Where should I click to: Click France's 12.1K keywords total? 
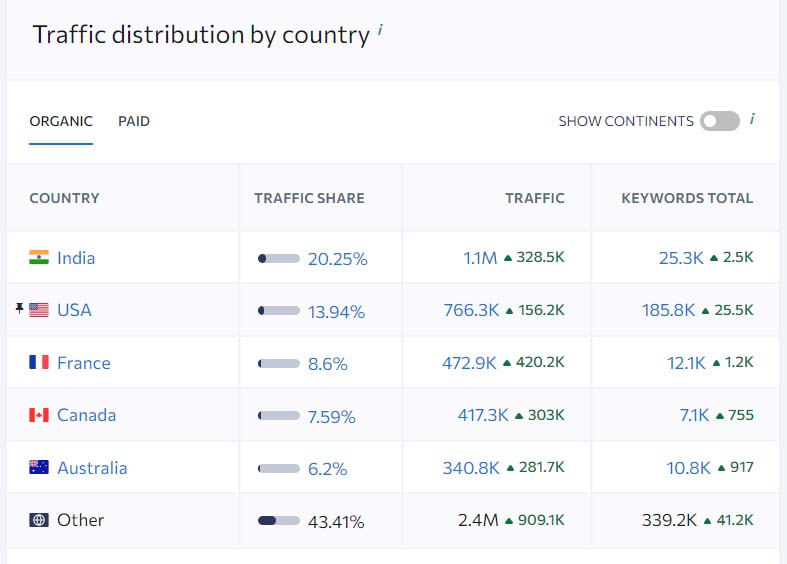point(687,363)
